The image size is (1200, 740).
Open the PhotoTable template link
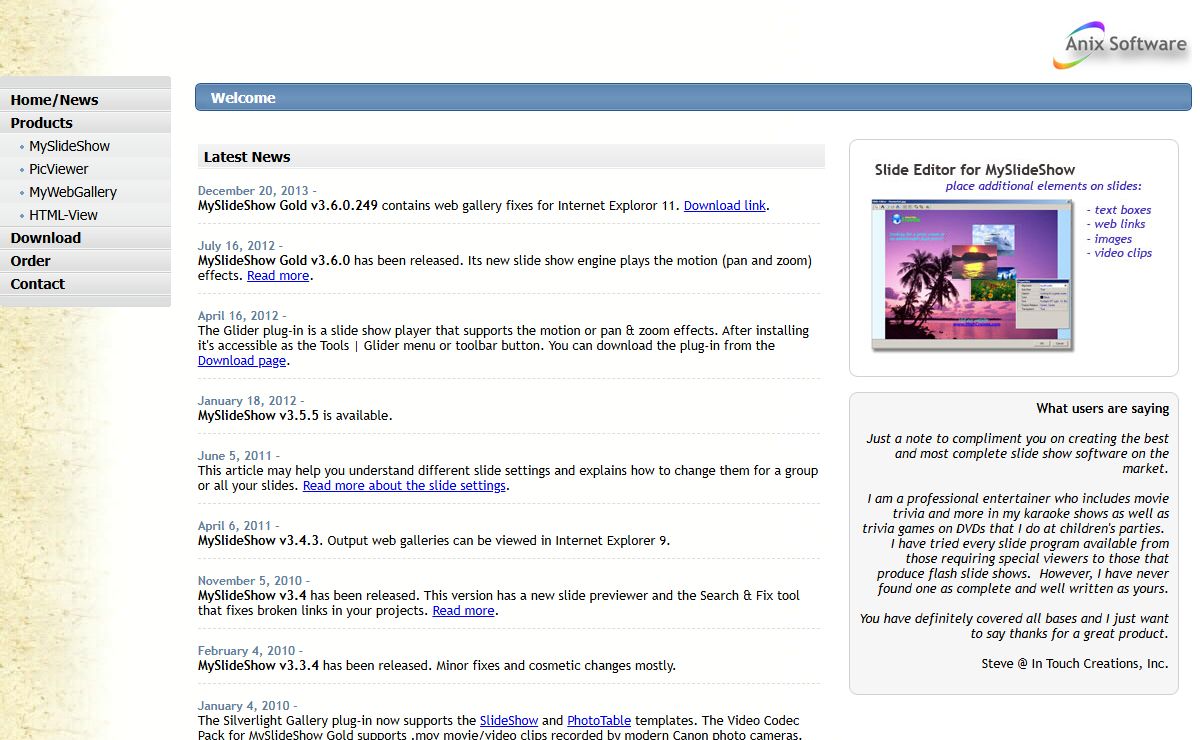coord(599,720)
